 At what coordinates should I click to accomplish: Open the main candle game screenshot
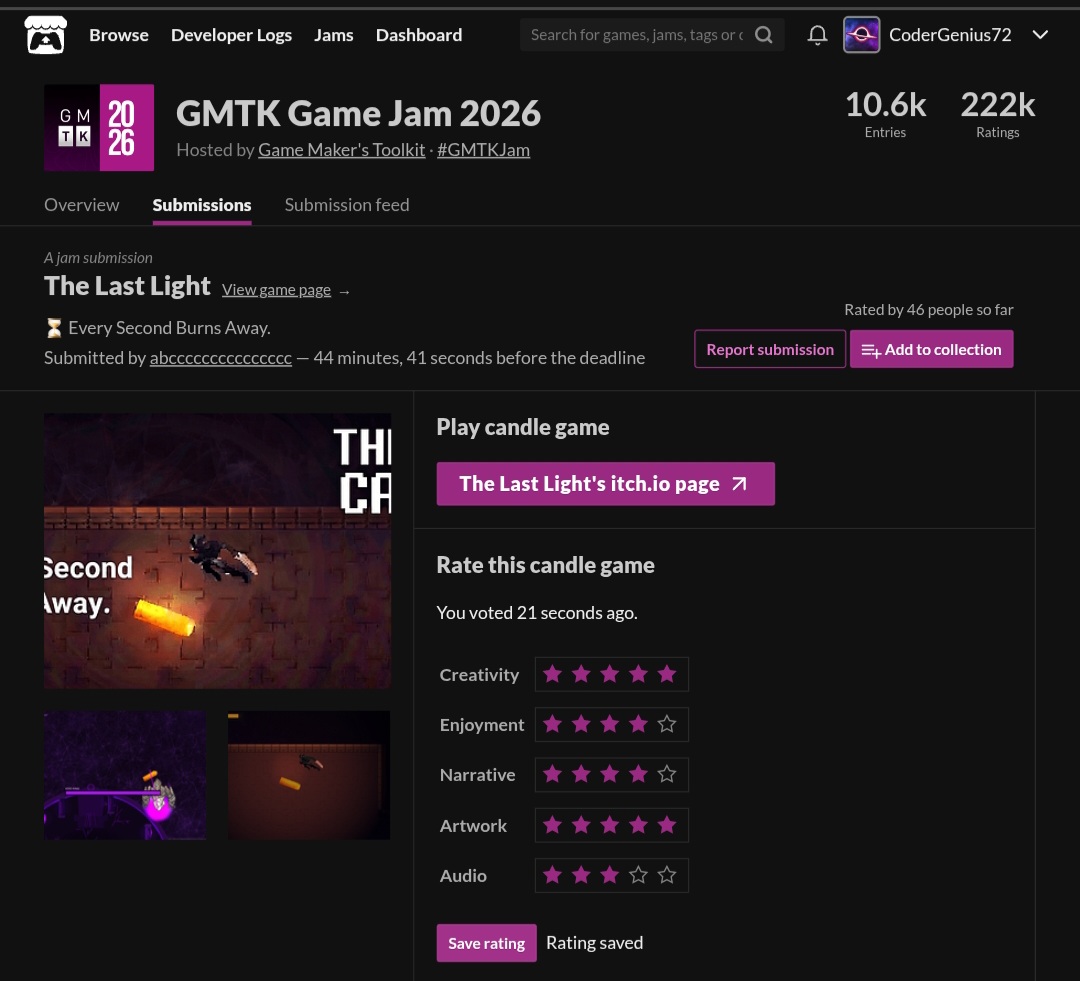218,550
